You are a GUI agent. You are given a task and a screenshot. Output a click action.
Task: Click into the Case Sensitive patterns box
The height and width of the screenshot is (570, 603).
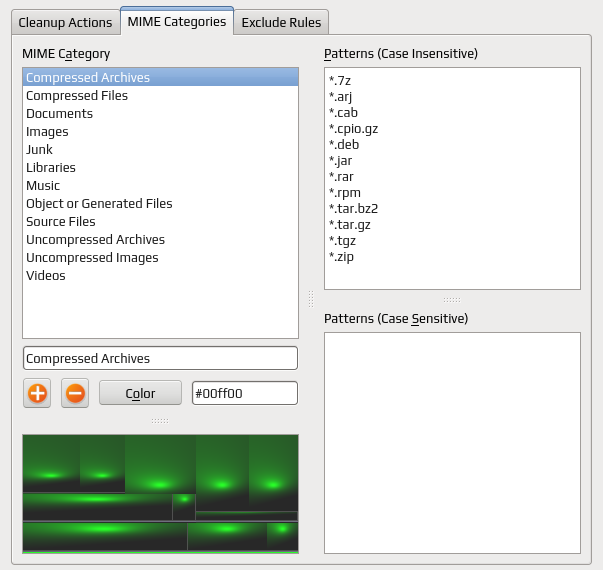pyautogui.click(x=452, y=443)
